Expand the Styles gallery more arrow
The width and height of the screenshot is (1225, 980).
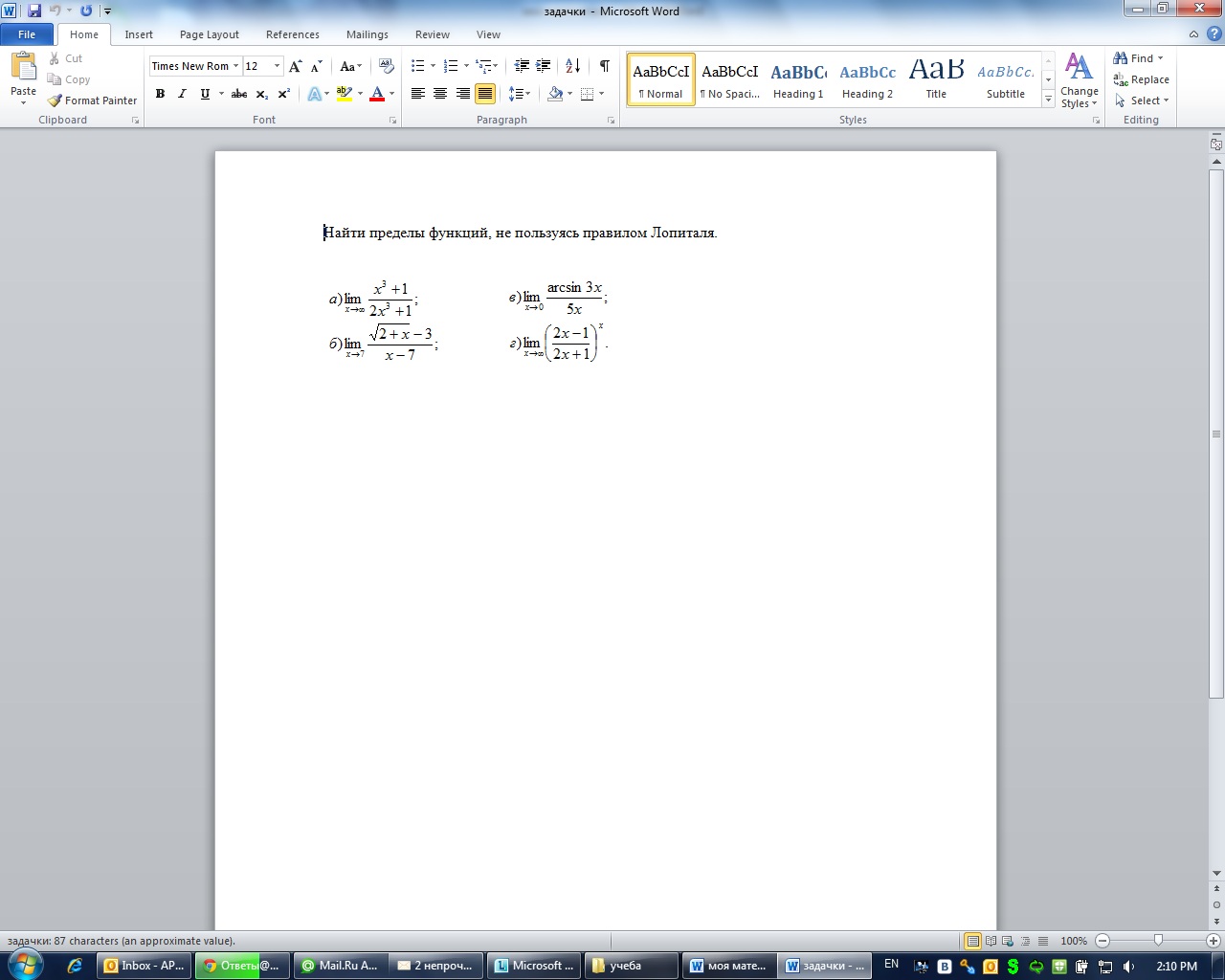click(1048, 99)
